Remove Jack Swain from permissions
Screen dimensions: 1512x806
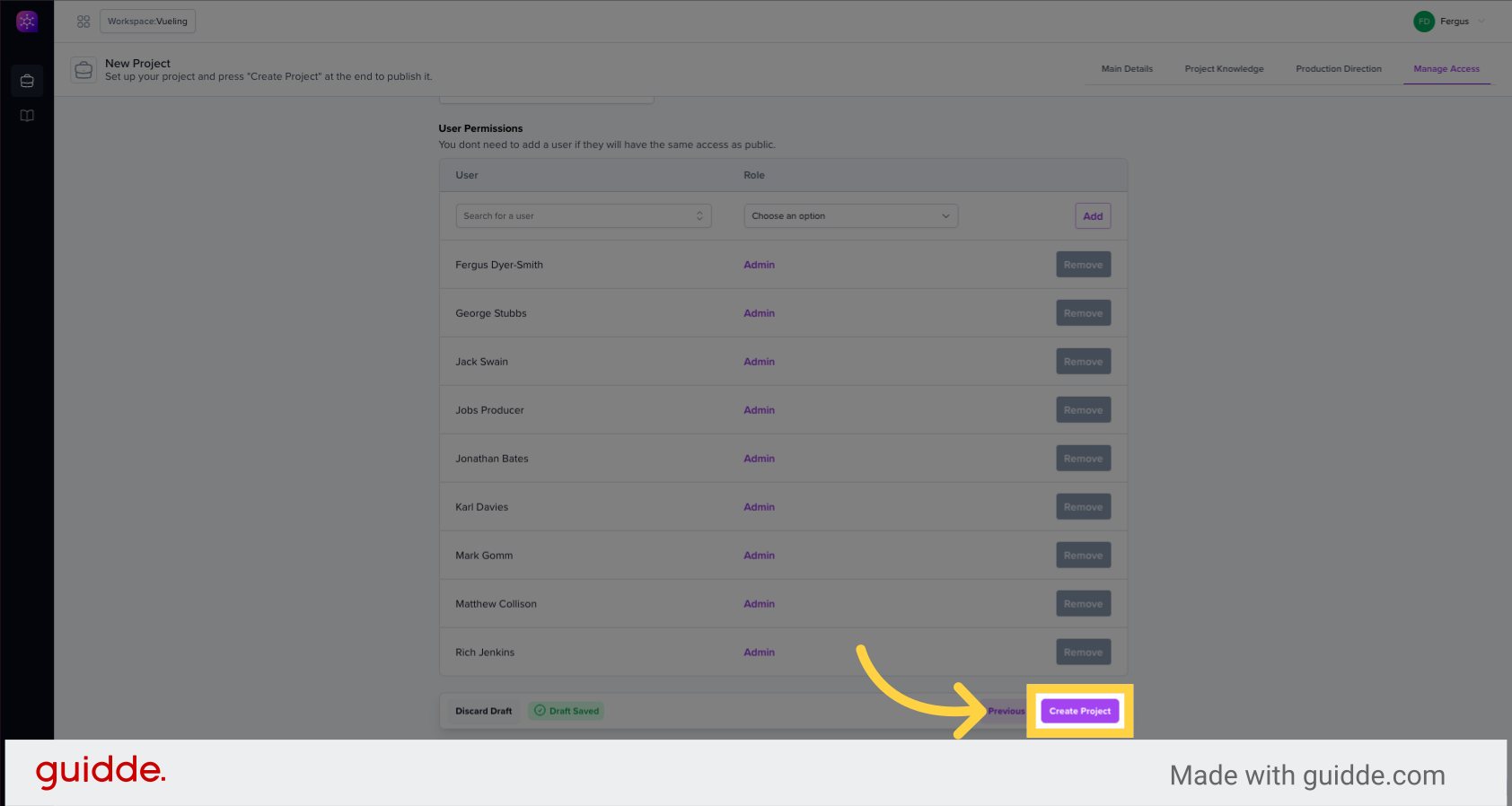pos(1083,362)
